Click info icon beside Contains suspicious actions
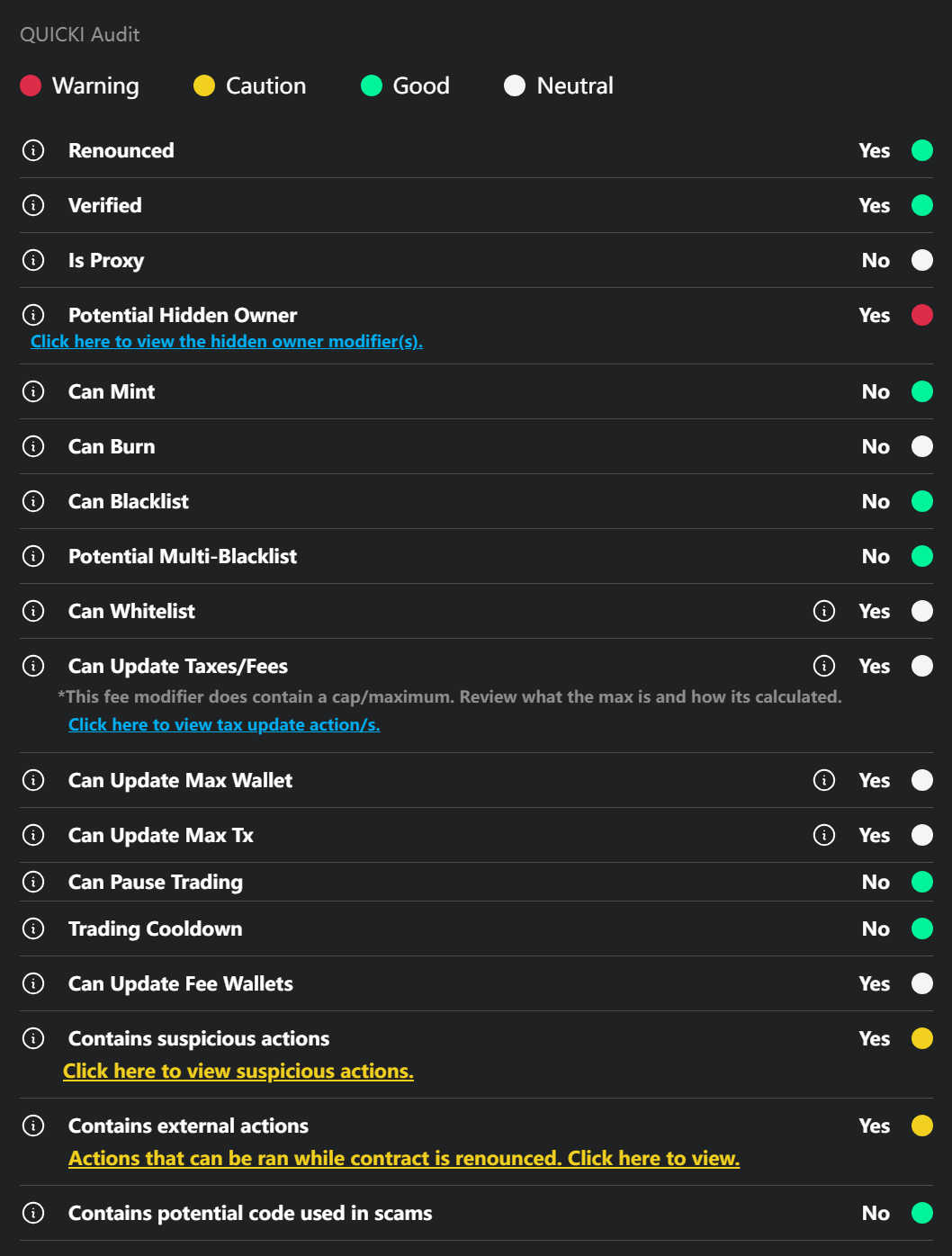This screenshot has height=1256, width=952. coord(33,1038)
